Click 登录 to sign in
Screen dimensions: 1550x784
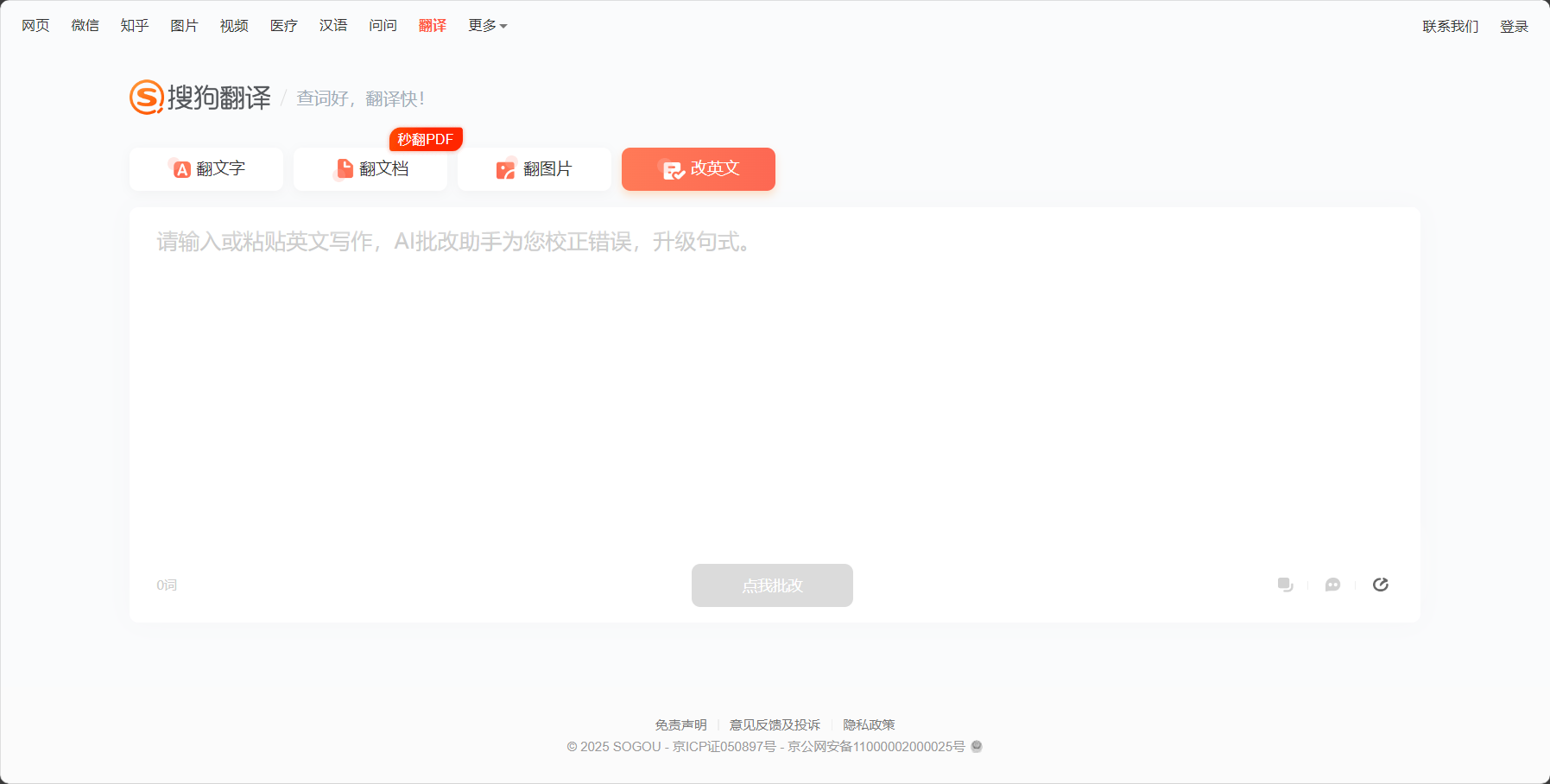click(x=1514, y=27)
